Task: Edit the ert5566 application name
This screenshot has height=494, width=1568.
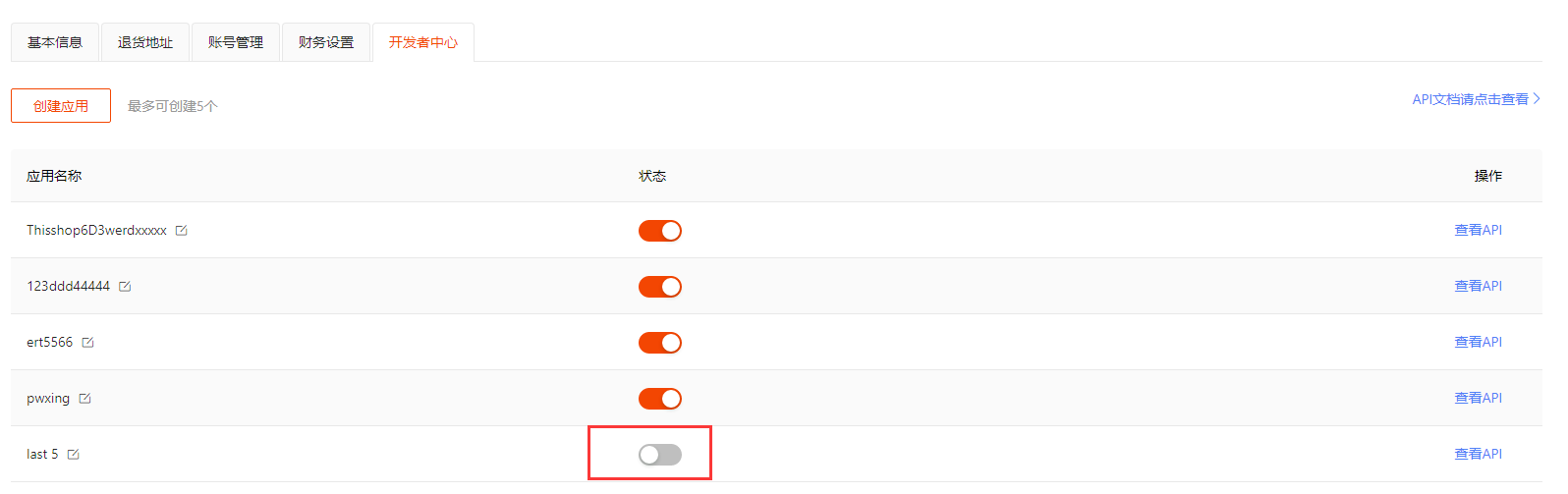Action: 87,343
